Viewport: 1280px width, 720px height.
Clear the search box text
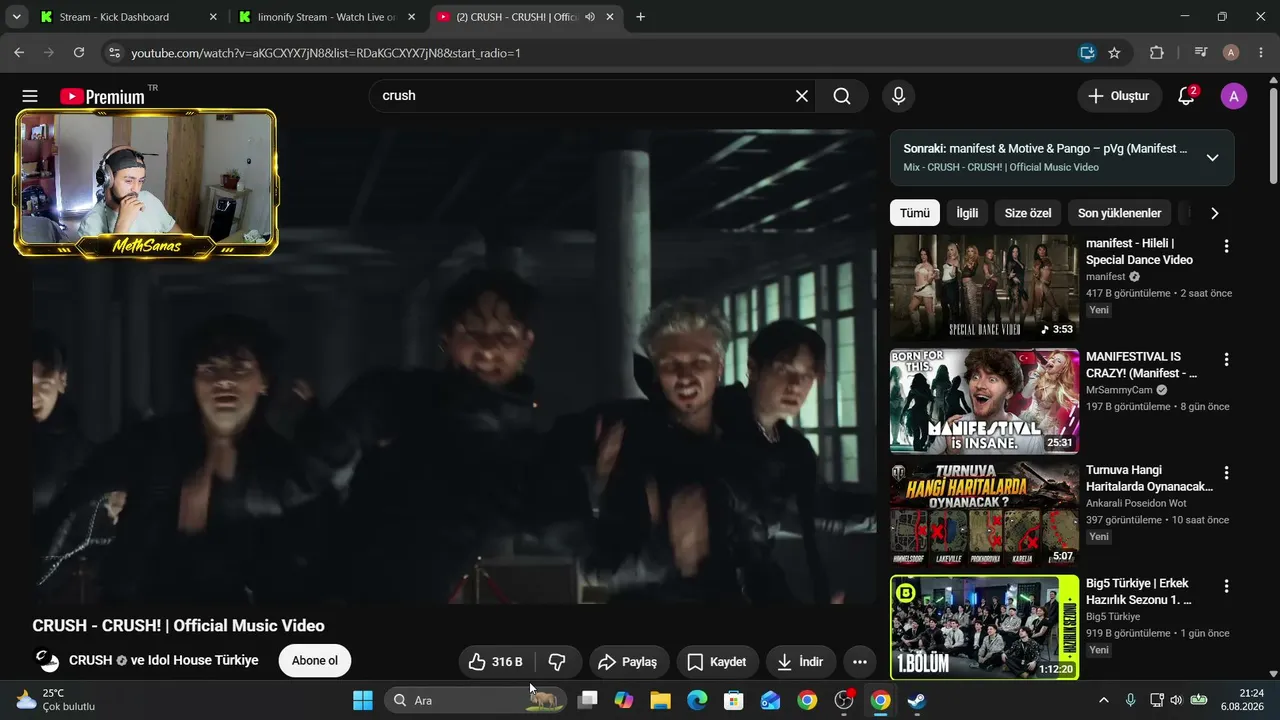click(801, 96)
